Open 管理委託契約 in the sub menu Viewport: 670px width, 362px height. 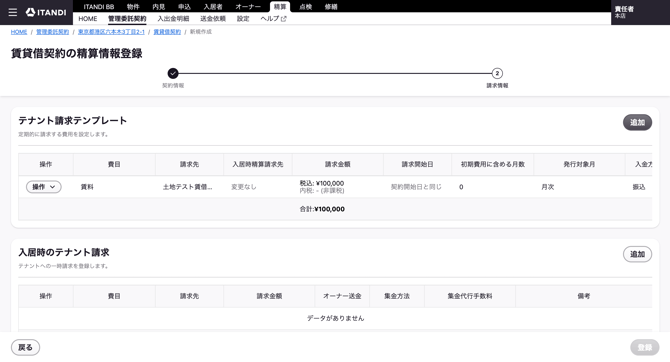pos(127,19)
